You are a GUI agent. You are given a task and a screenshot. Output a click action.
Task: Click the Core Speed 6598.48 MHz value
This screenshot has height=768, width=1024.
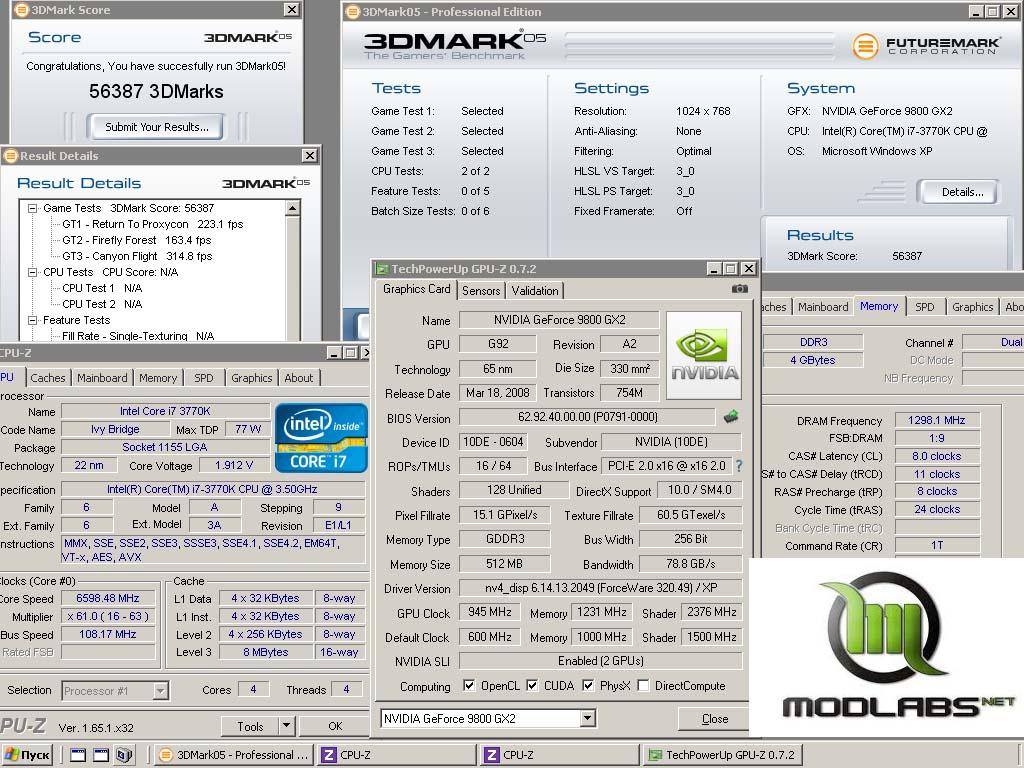108,598
